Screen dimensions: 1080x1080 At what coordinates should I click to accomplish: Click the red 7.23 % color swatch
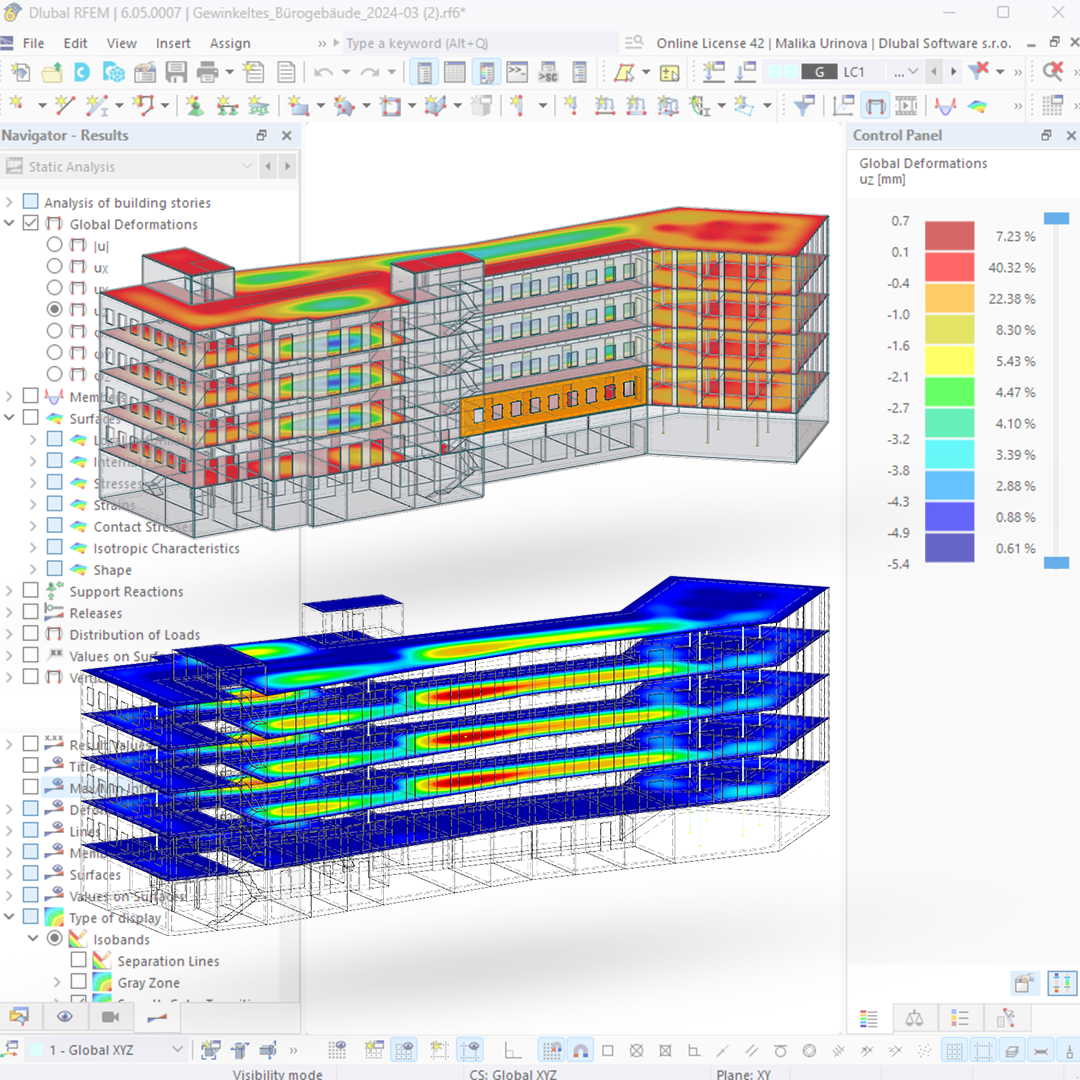[948, 235]
